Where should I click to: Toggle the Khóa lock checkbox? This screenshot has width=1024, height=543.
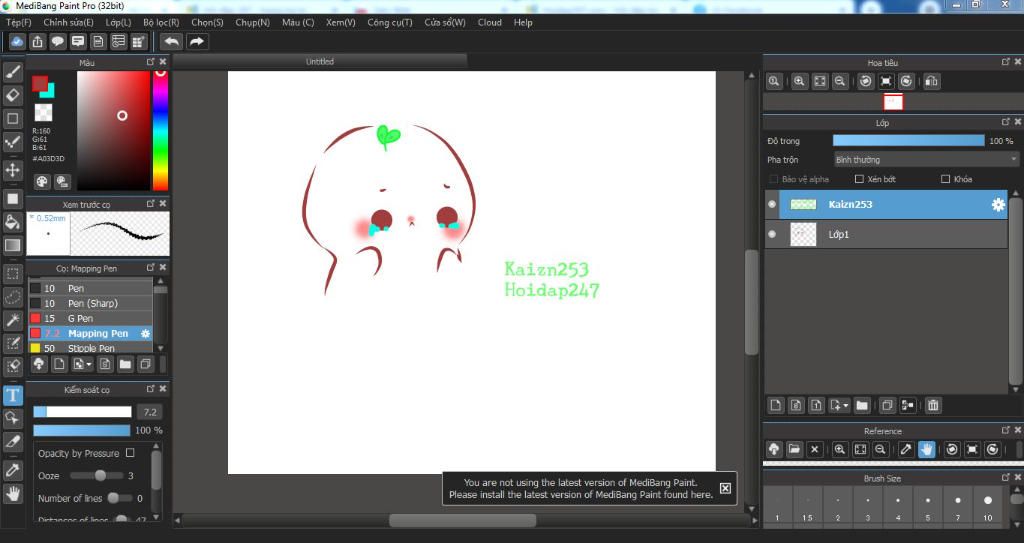point(945,179)
